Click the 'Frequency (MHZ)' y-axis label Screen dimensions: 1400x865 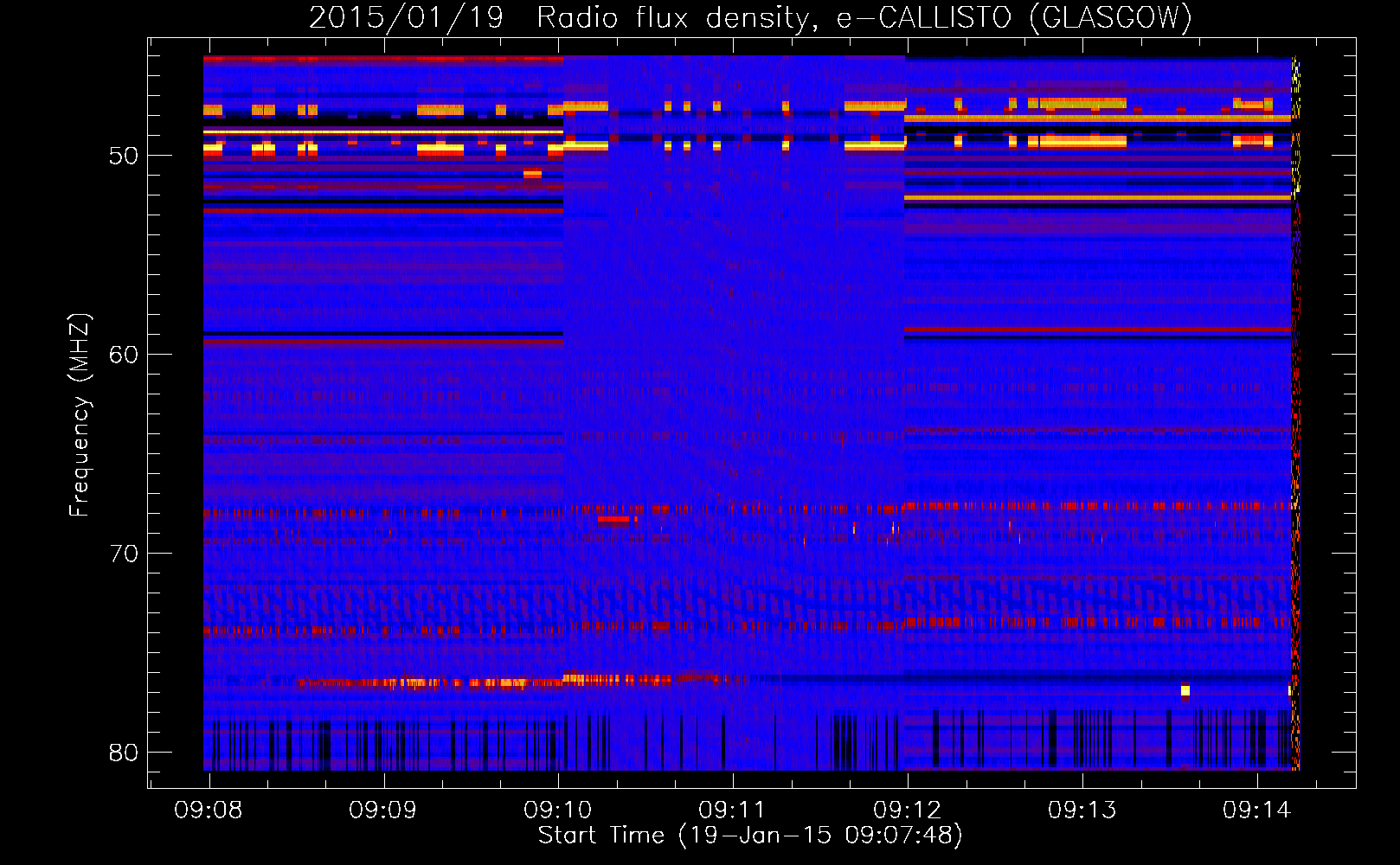80,414
